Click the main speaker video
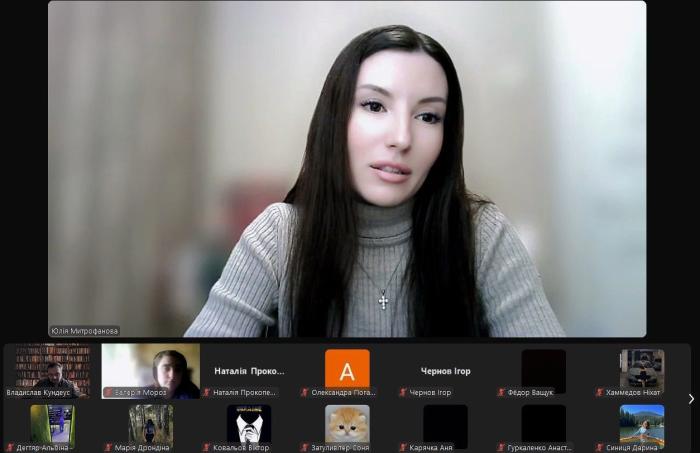The image size is (700, 453). tap(347, 170)
